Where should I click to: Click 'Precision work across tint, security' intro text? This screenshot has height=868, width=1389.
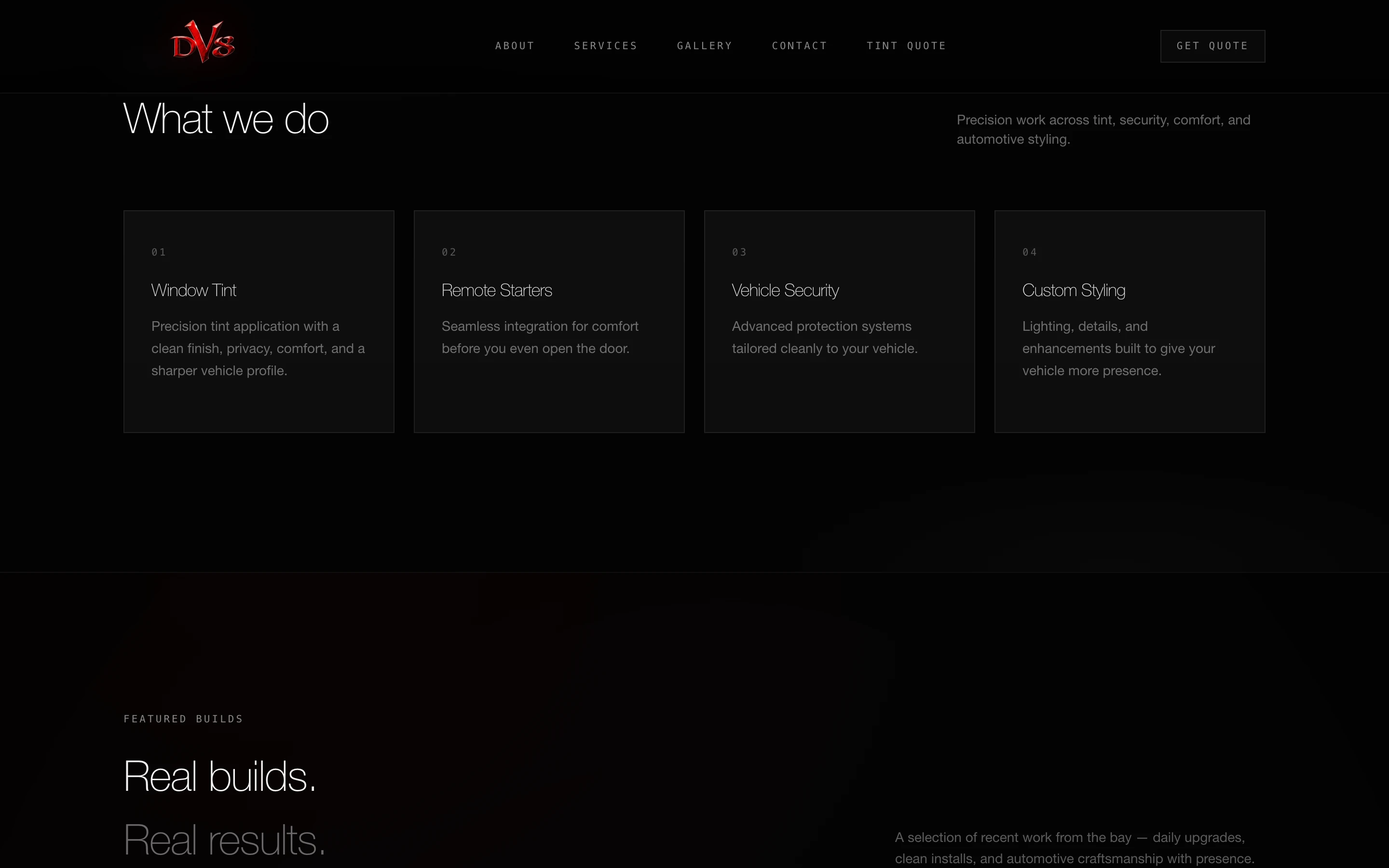(1103, 129)
